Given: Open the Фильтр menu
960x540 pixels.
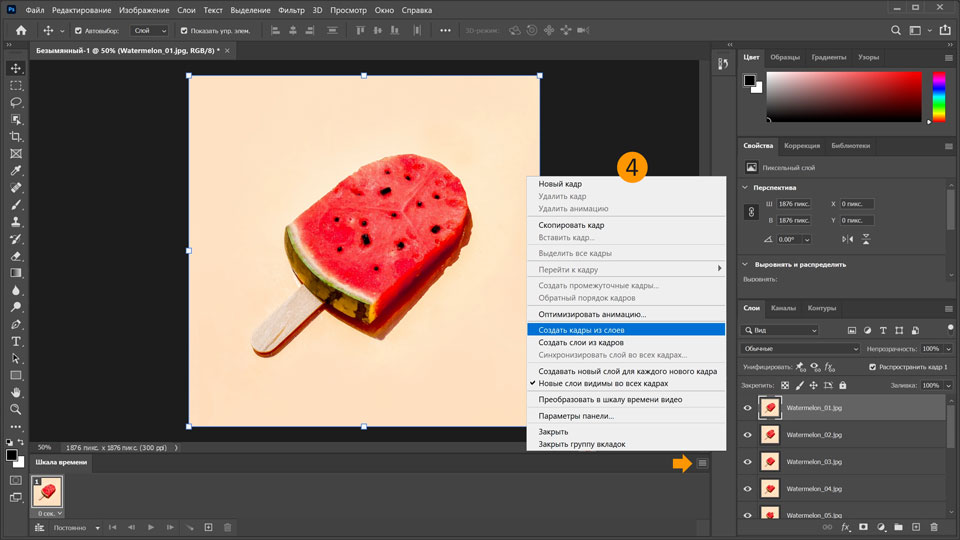Looking at the screenshot, I should 292,9.
